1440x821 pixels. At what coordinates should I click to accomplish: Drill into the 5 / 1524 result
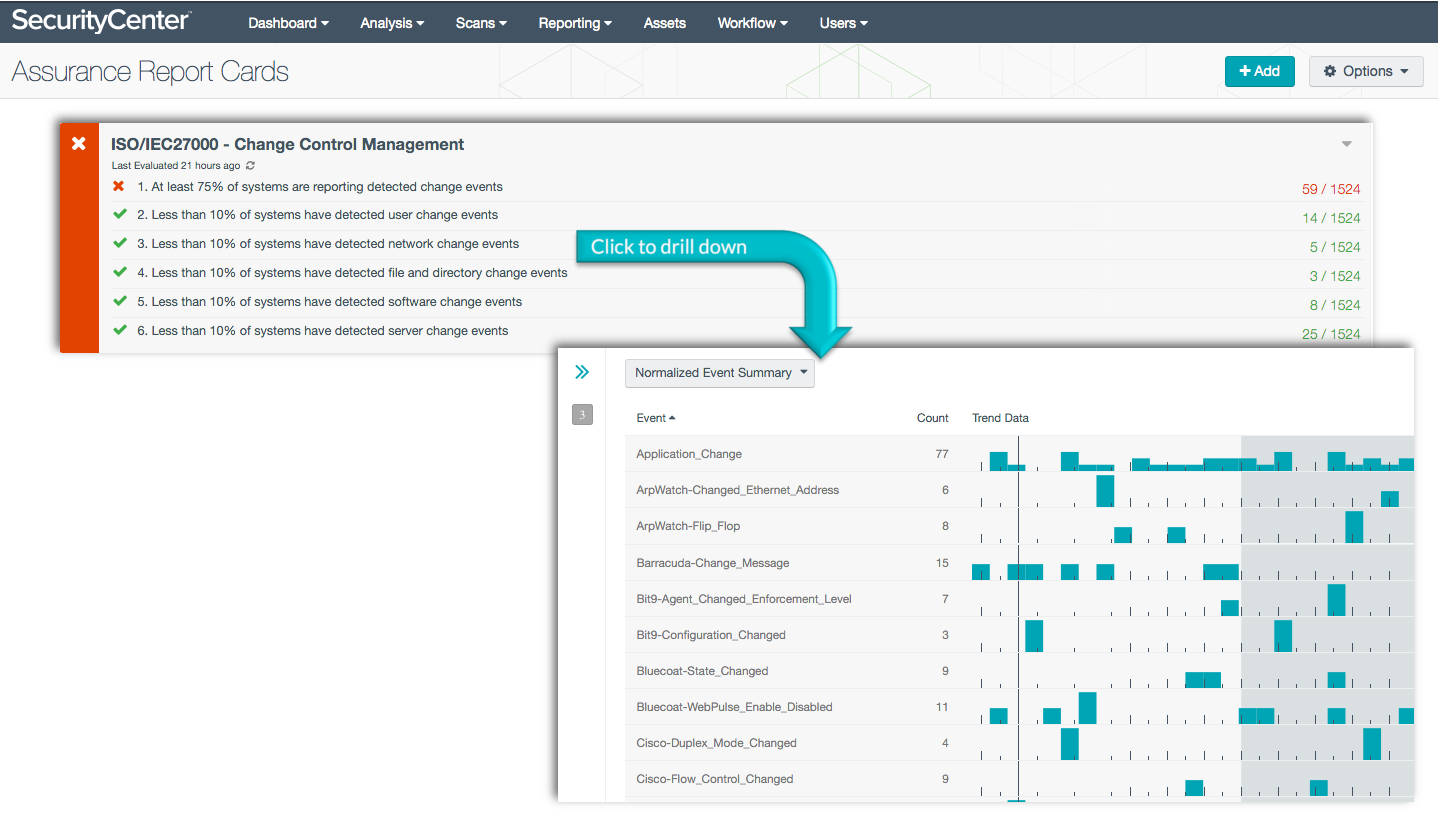(1335, 247)
